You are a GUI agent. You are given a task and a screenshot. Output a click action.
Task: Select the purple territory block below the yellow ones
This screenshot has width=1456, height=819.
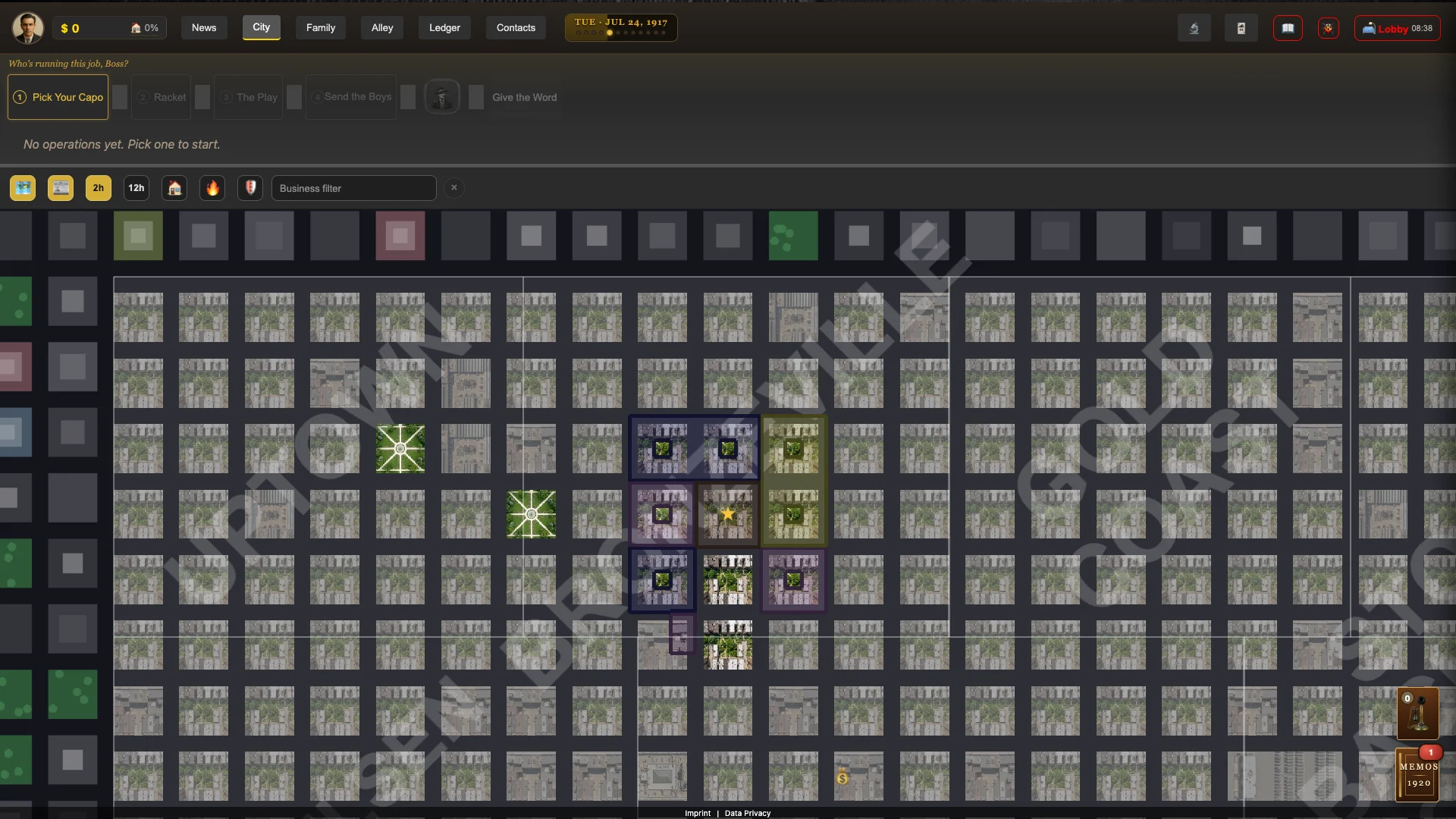pos(793,580)
